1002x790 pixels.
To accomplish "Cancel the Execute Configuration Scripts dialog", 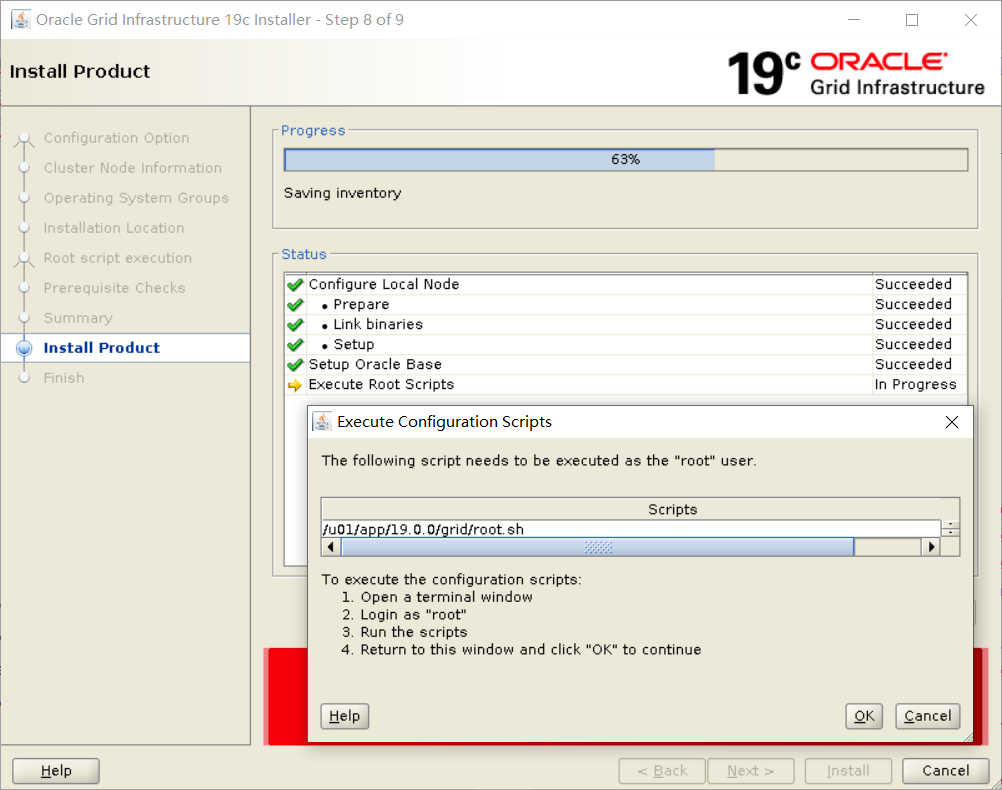I will point(927,716).
